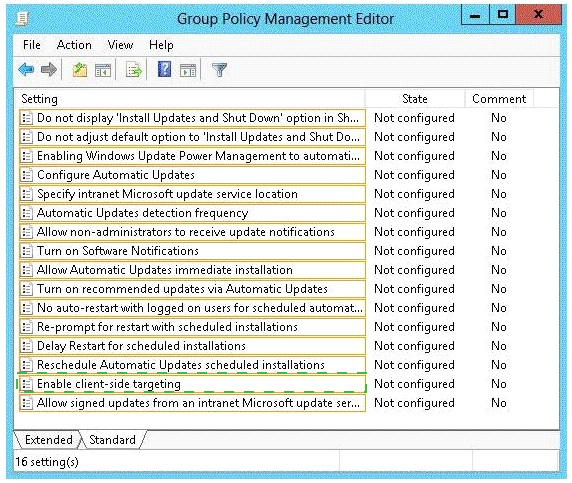Open the Help question mark icon
This screenshot has width=572, height=483.
point(165,69)
